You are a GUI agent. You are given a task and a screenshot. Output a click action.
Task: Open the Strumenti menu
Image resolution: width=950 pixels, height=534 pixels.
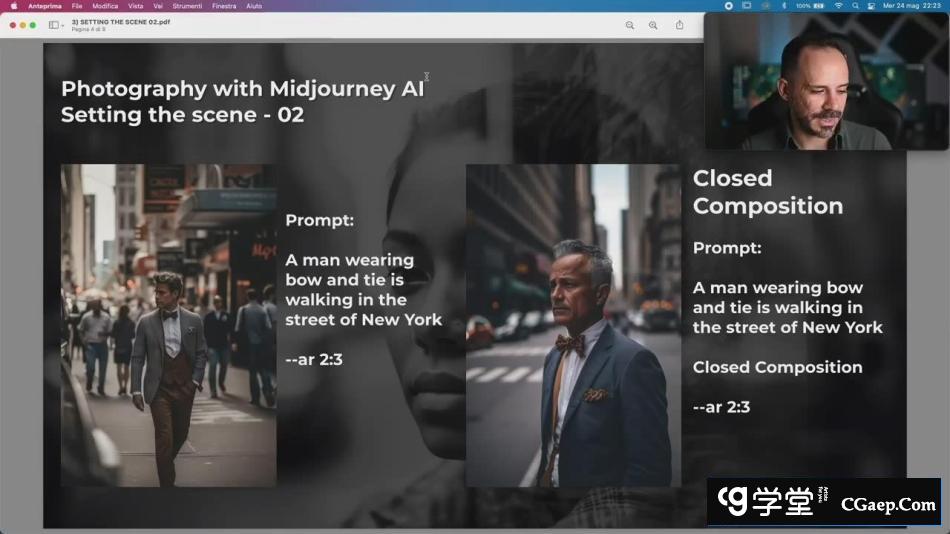(x=187, y=6)
